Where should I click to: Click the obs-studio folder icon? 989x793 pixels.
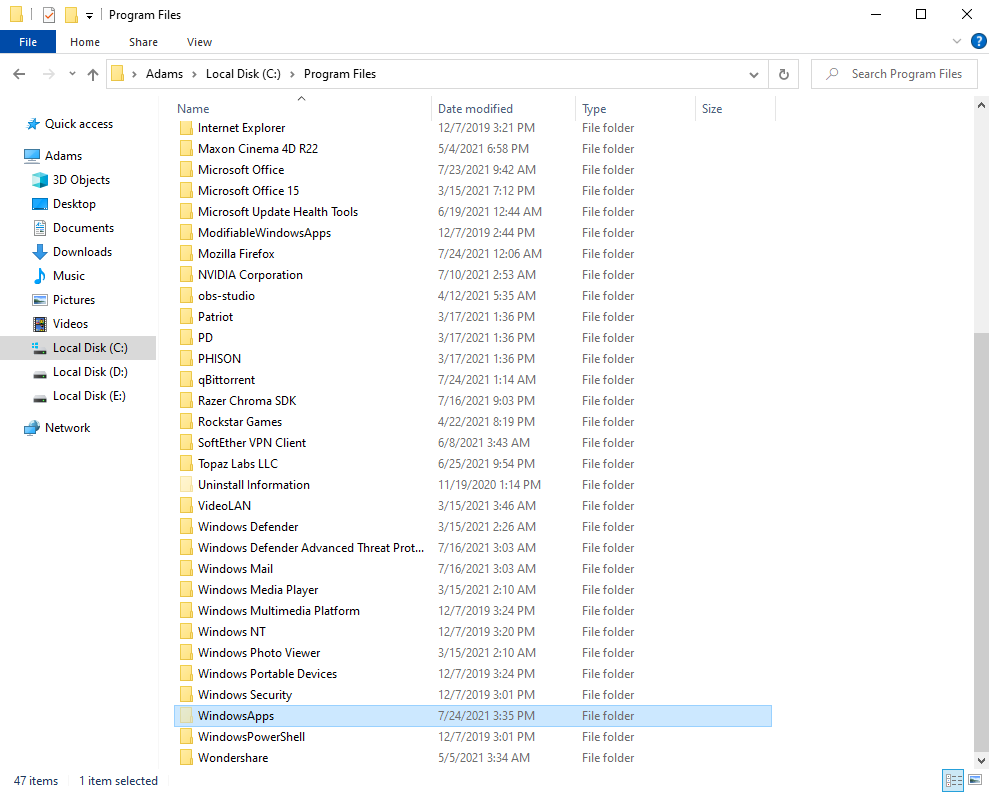(186, 296)
